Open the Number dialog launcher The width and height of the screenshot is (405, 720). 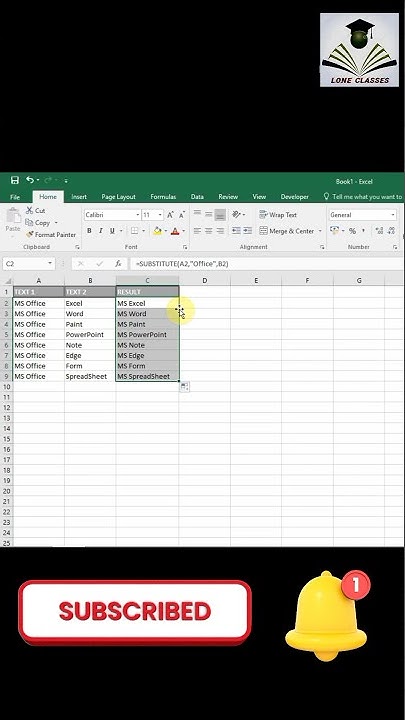tap(395, 247)
